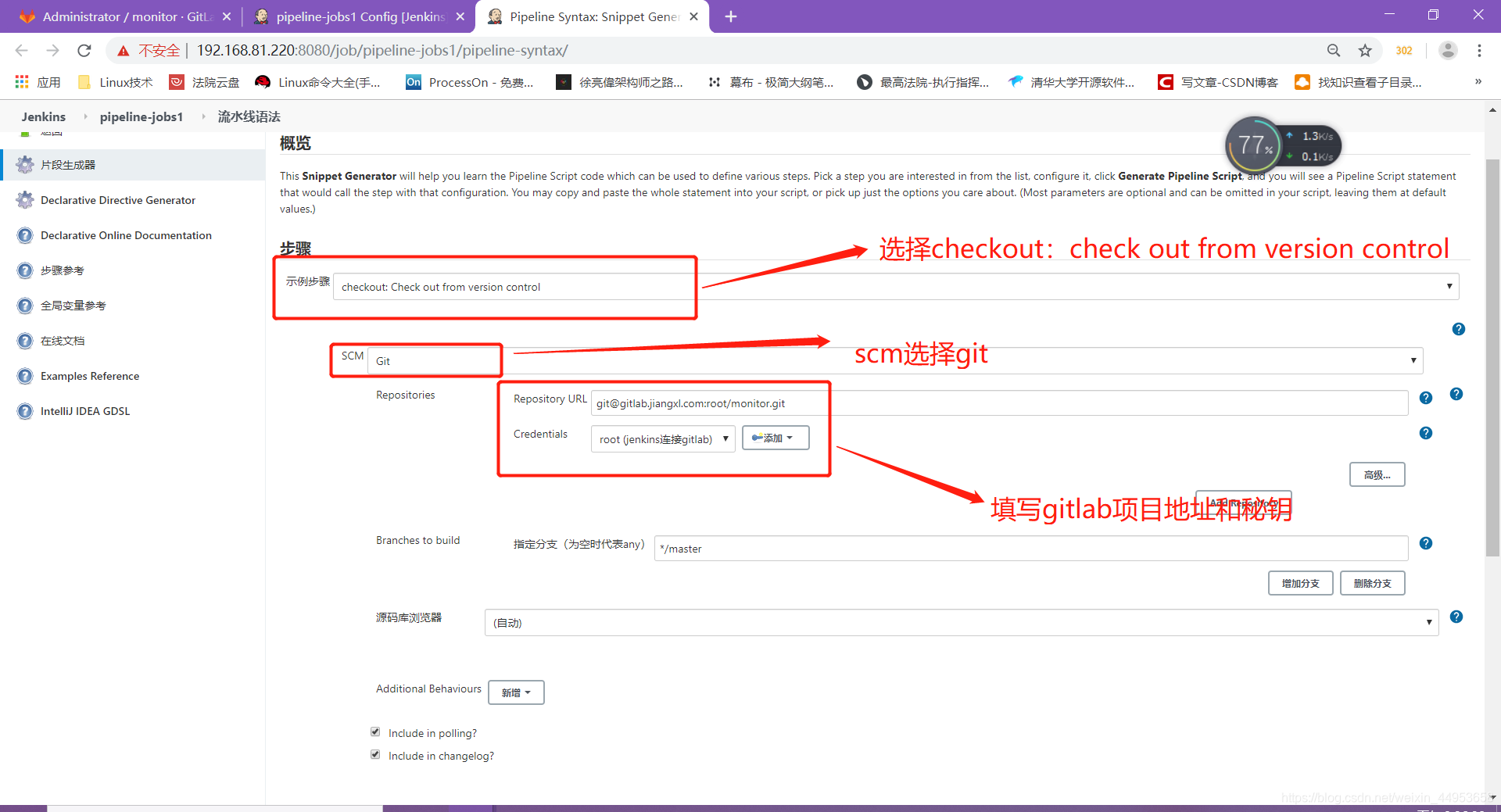Screen dimensions: 1501x812
Task: Click the 在线文档 help icon
Action: coord(25,341)
